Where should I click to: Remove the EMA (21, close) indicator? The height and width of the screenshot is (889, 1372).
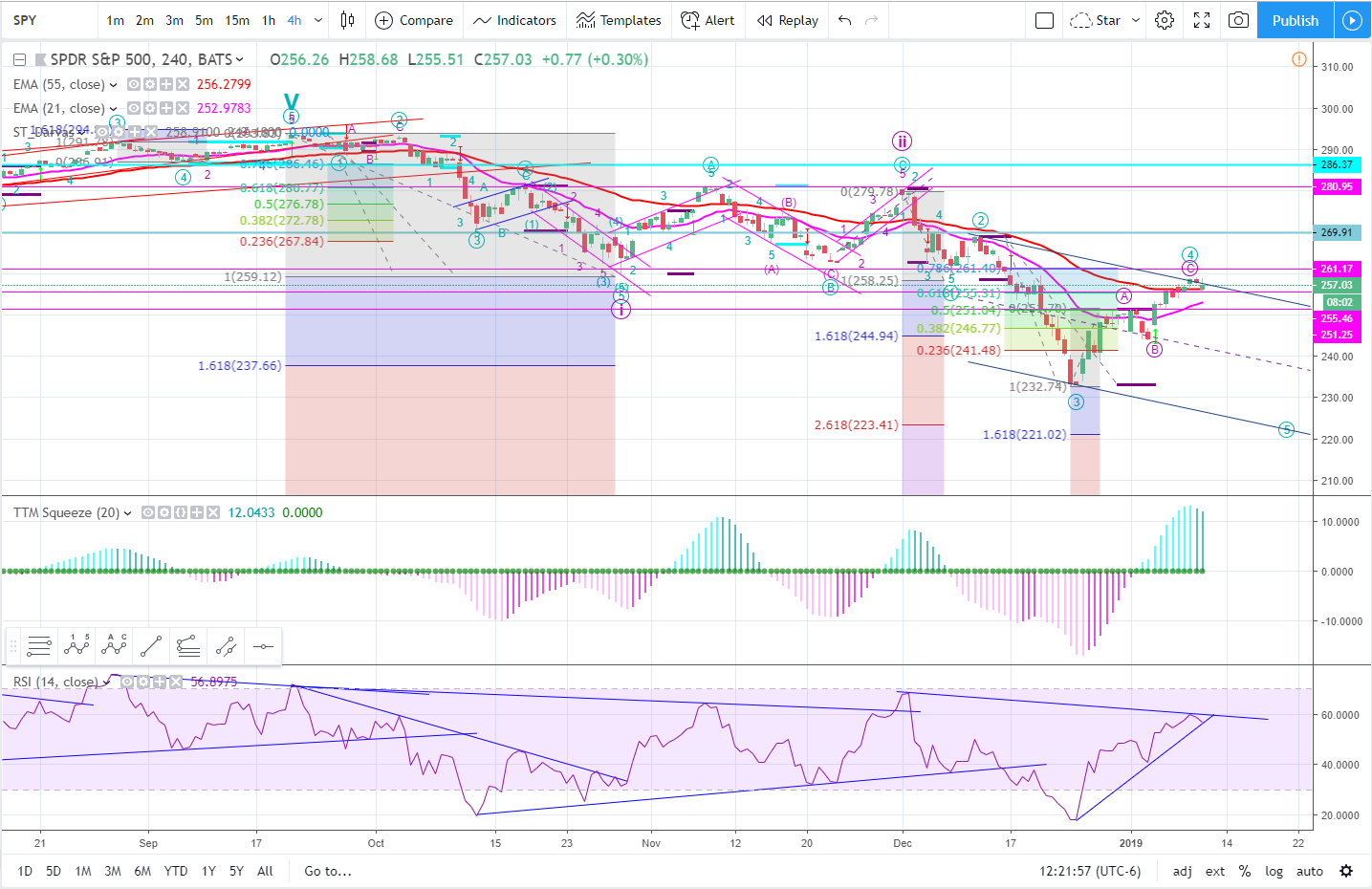[183, 108]
